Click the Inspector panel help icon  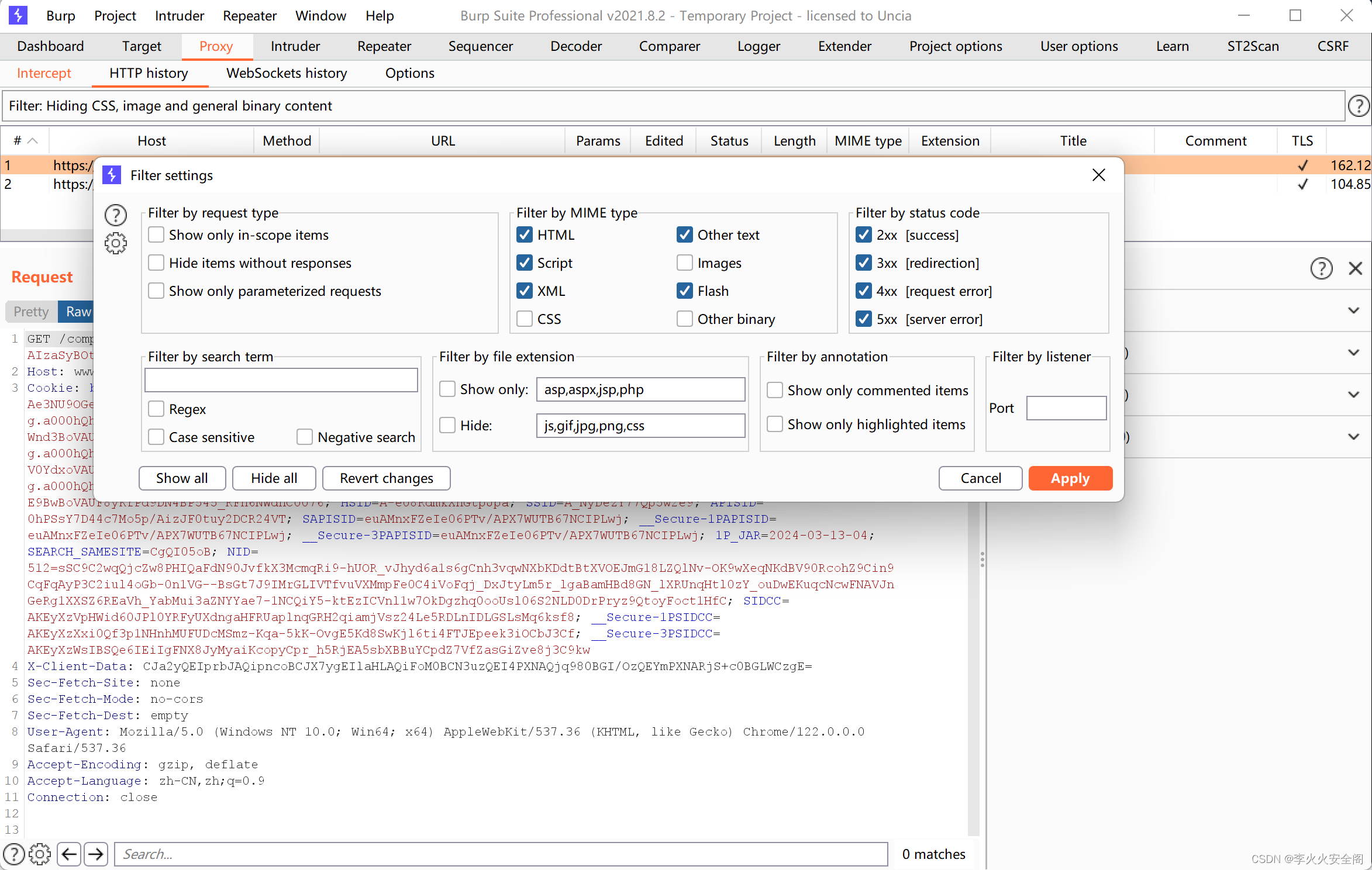(x=1321, y=268)
